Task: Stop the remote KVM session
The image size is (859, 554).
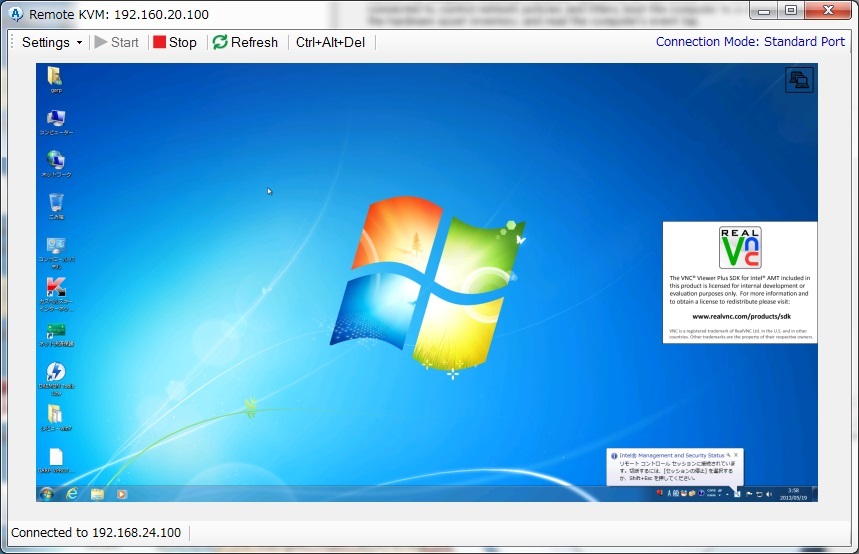Action: point(175,42)
